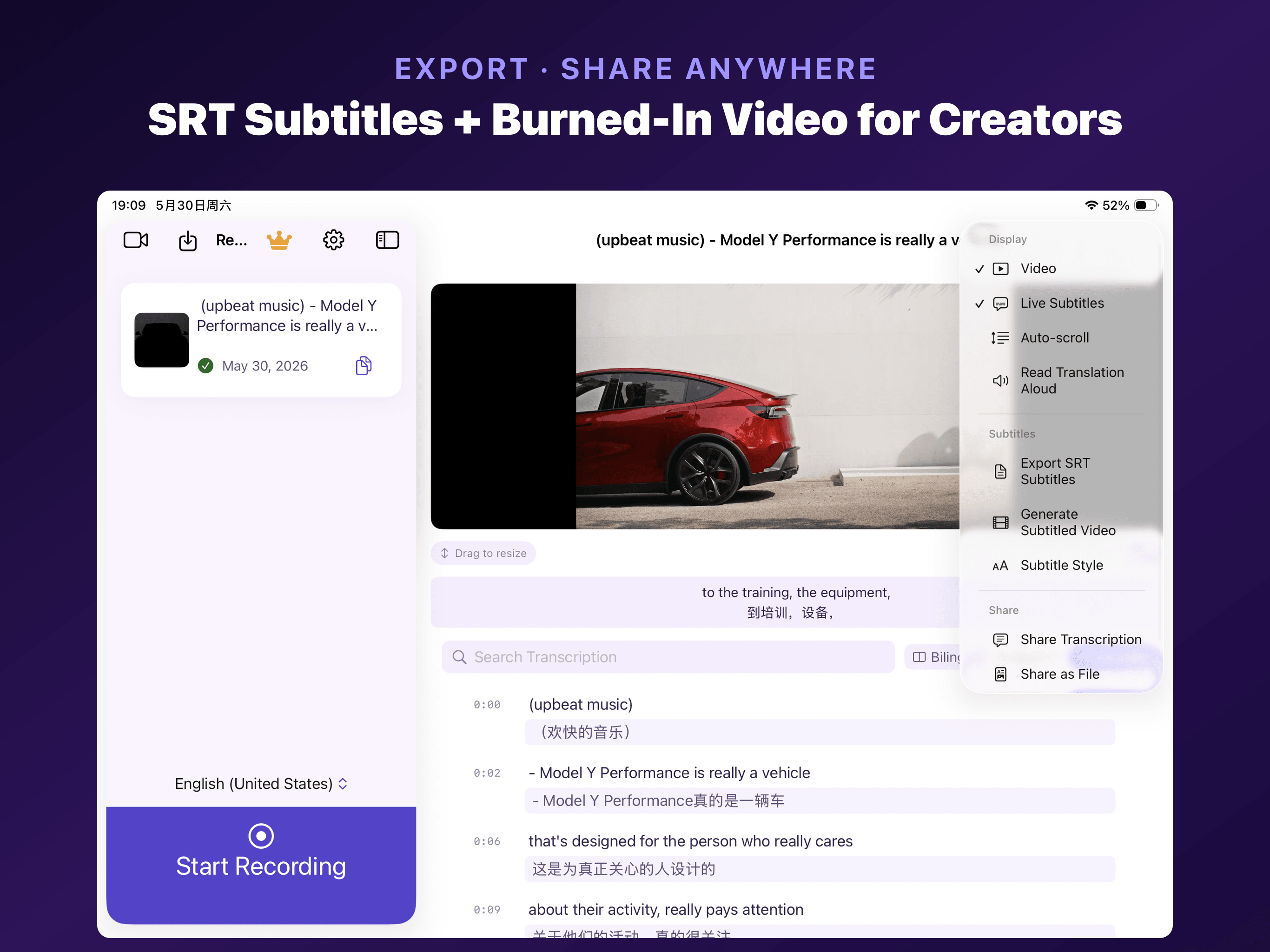Click the Search Transcription field
This screenshot has height=952, width=1270.
click(668, 657)
